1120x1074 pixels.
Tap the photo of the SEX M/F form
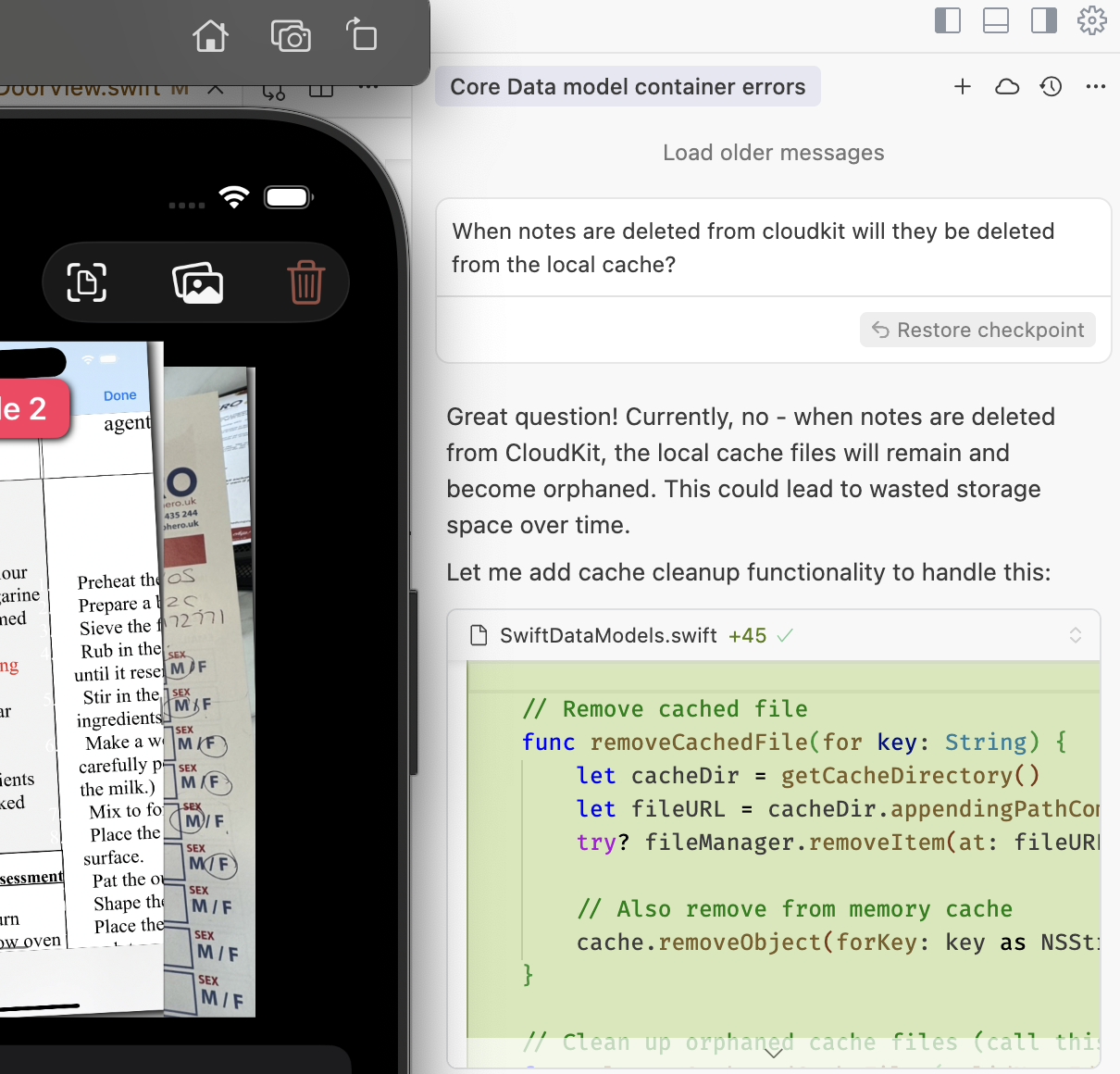click(x=209, y=693)
